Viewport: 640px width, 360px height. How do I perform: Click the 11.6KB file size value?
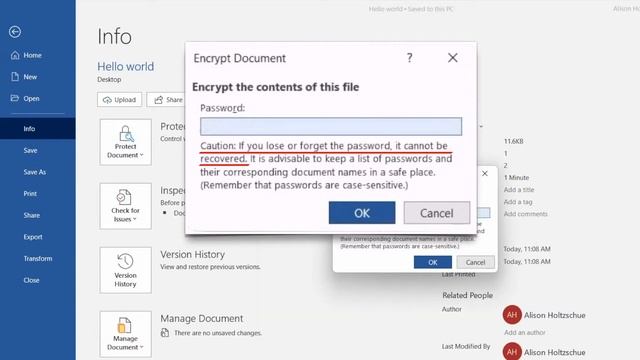pyautogui.click(x=513, y=141)
